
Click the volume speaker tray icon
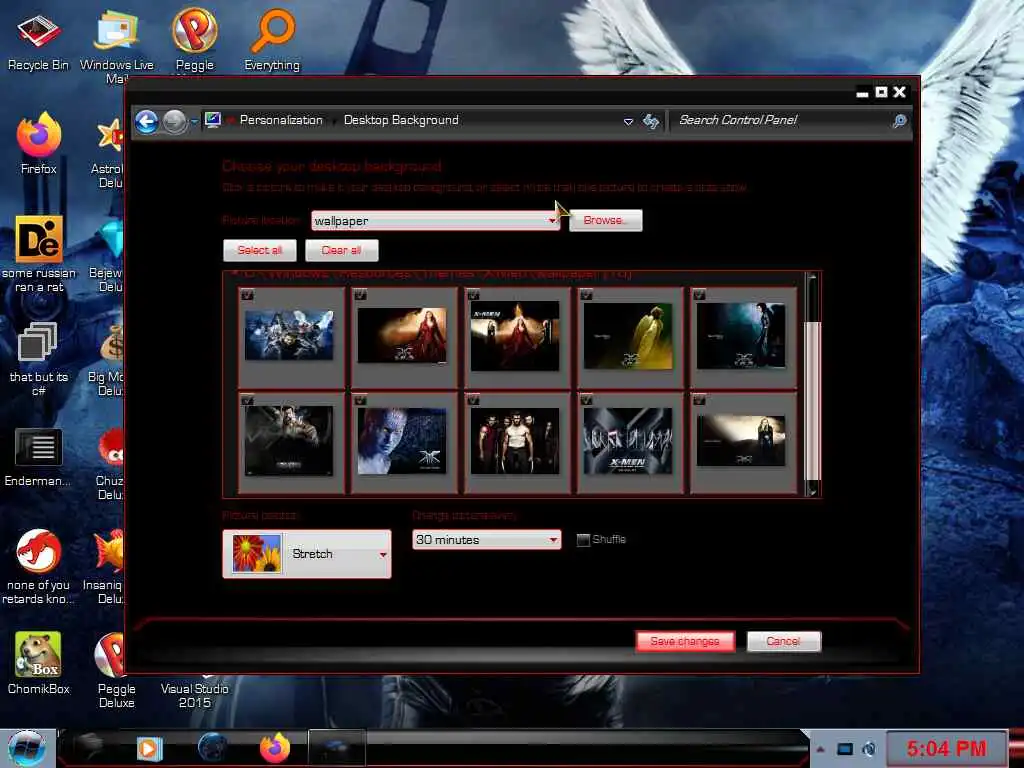[x=869, y=749]
